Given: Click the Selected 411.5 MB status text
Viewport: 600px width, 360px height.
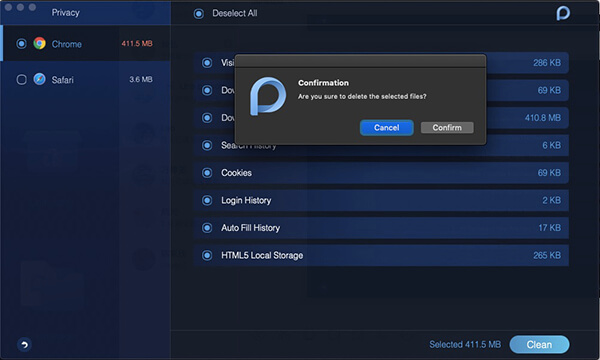Looking at the screenshot, I should 465,345.
